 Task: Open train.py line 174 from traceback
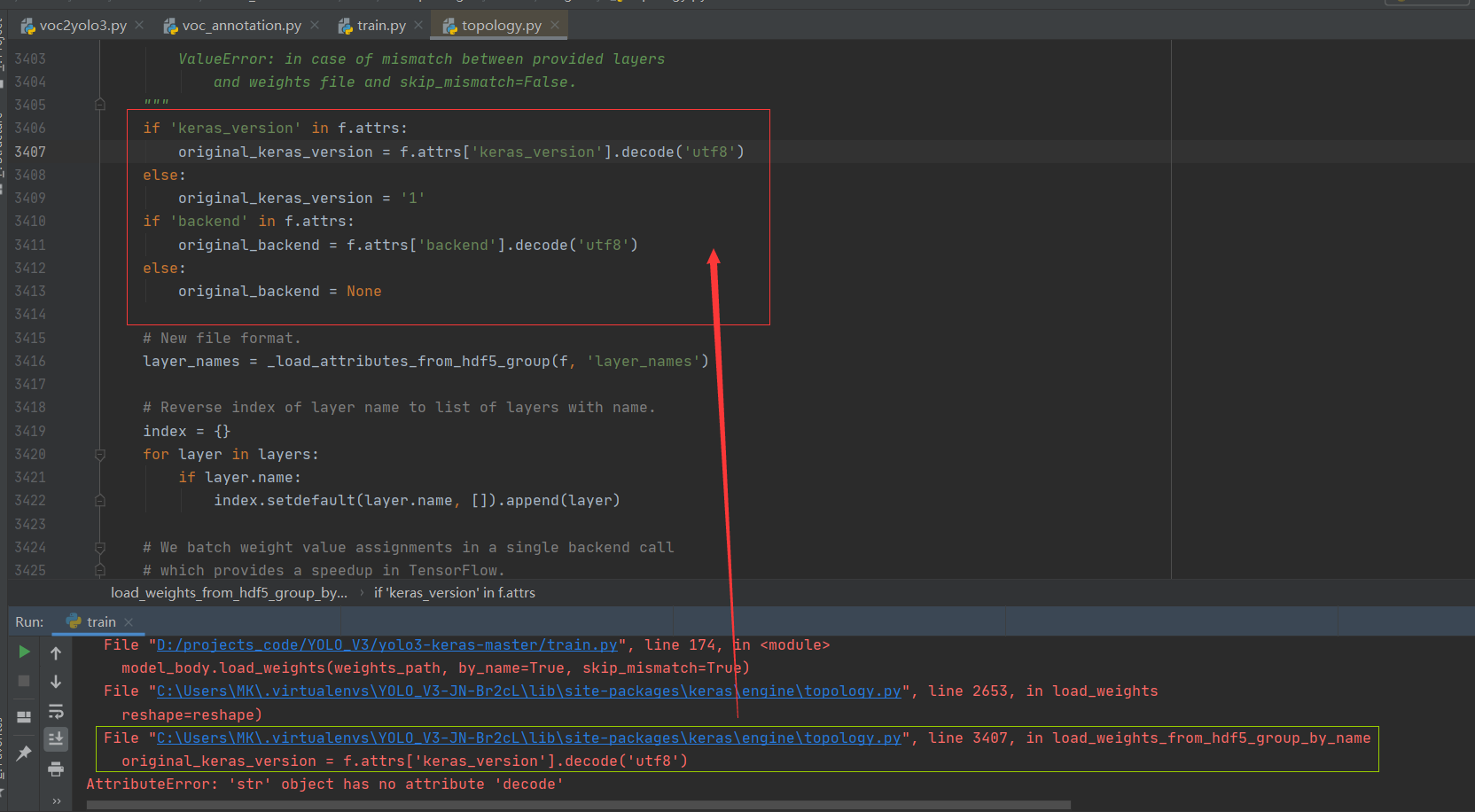(x=386, y=644)
